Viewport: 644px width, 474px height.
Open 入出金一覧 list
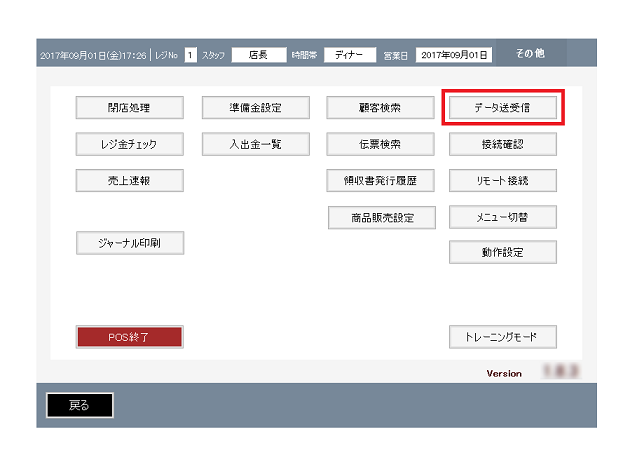(255, 144)
